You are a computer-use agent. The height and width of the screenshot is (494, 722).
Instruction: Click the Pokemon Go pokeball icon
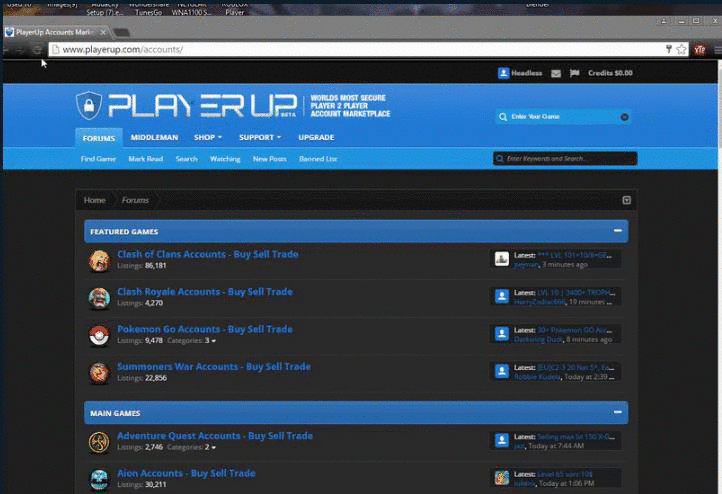pos(99,335)
